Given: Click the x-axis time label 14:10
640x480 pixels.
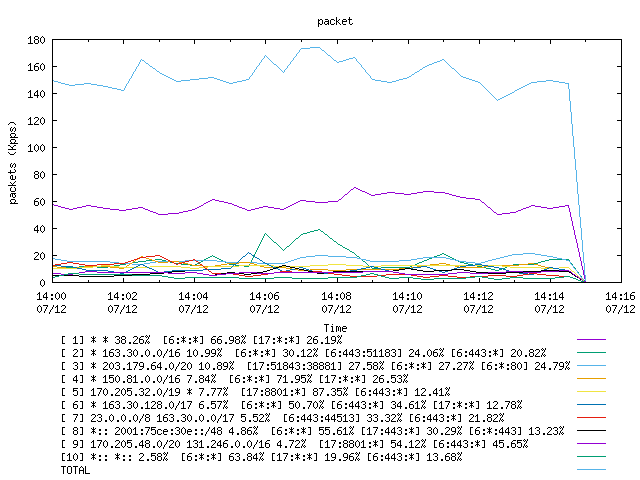Looking at the screenshot, I should point(407,296).
